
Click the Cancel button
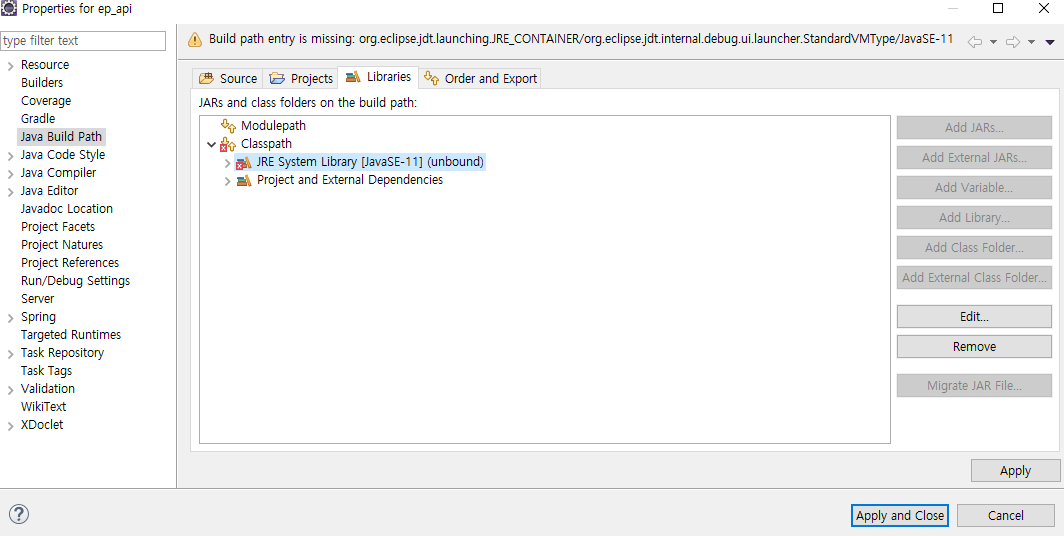(1006, 516)
